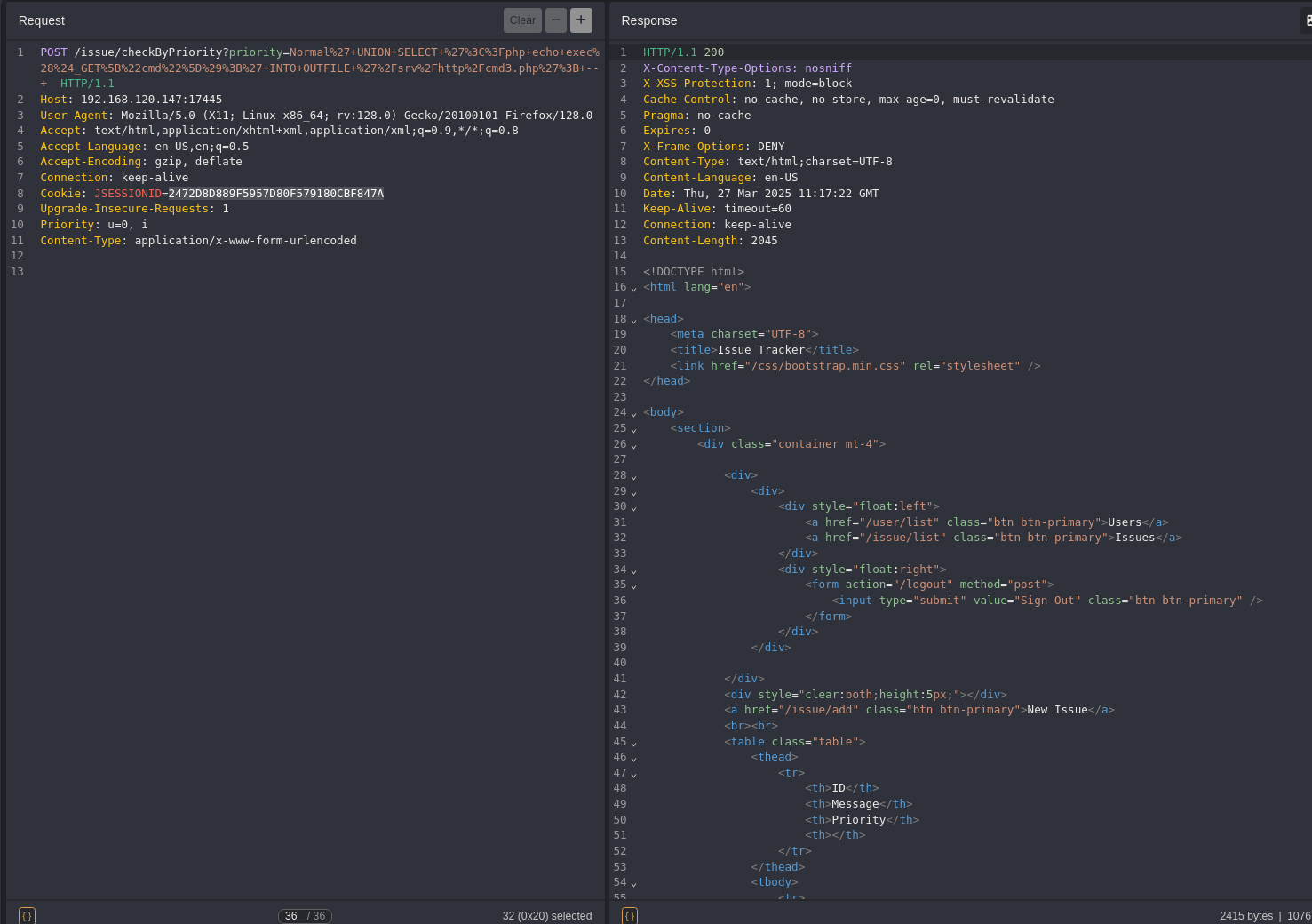Click the Content-Language: en-US header

(720, 178)
